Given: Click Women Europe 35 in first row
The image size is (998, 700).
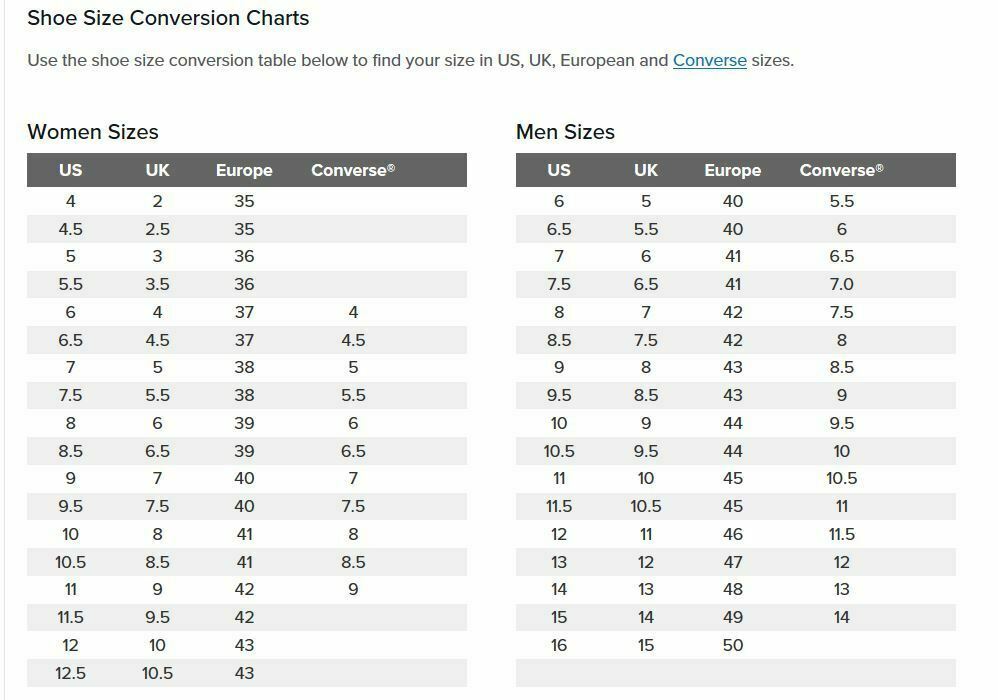Looking at the screenshot, I should point(244,201).
